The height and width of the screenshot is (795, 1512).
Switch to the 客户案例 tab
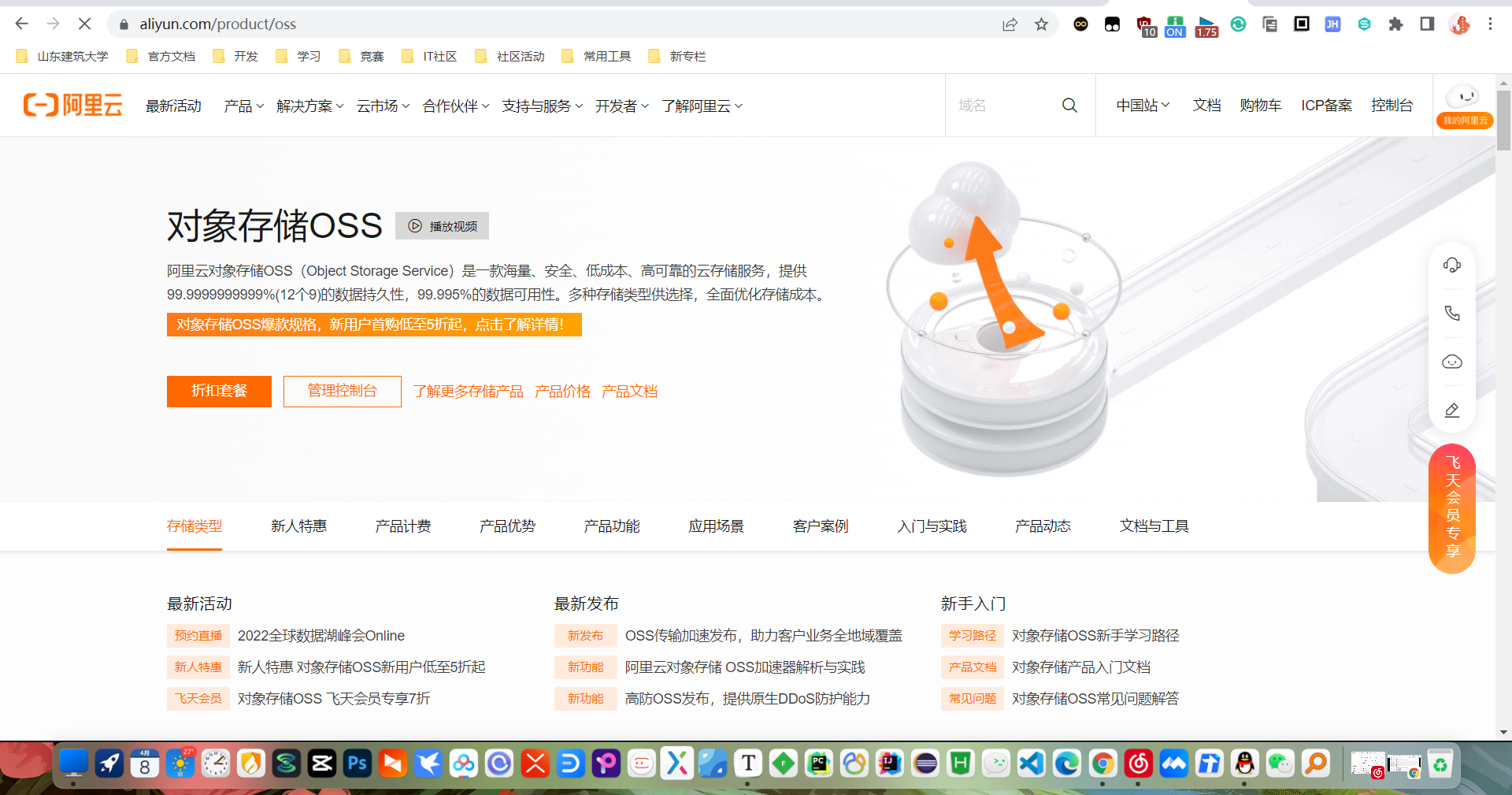[820, 526]
